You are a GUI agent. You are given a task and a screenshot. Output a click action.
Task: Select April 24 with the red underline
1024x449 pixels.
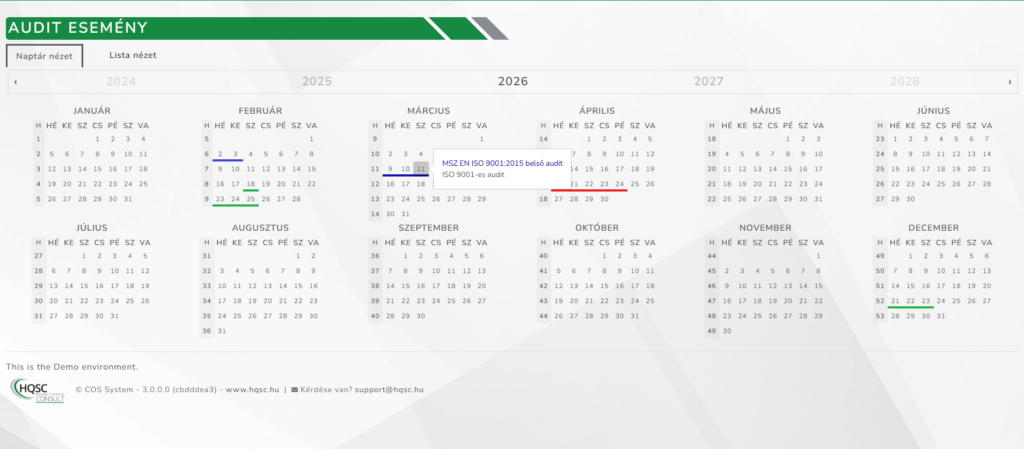[x=620, y=184]
